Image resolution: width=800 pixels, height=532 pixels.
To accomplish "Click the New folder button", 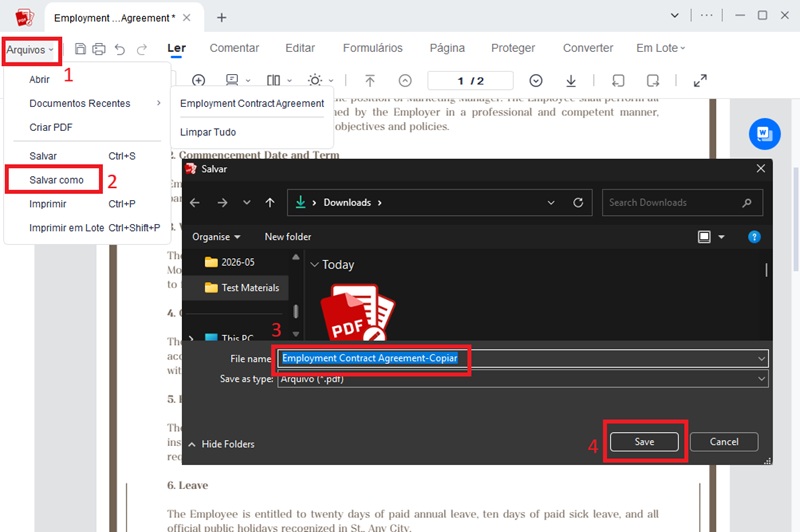I will point(288,237).
